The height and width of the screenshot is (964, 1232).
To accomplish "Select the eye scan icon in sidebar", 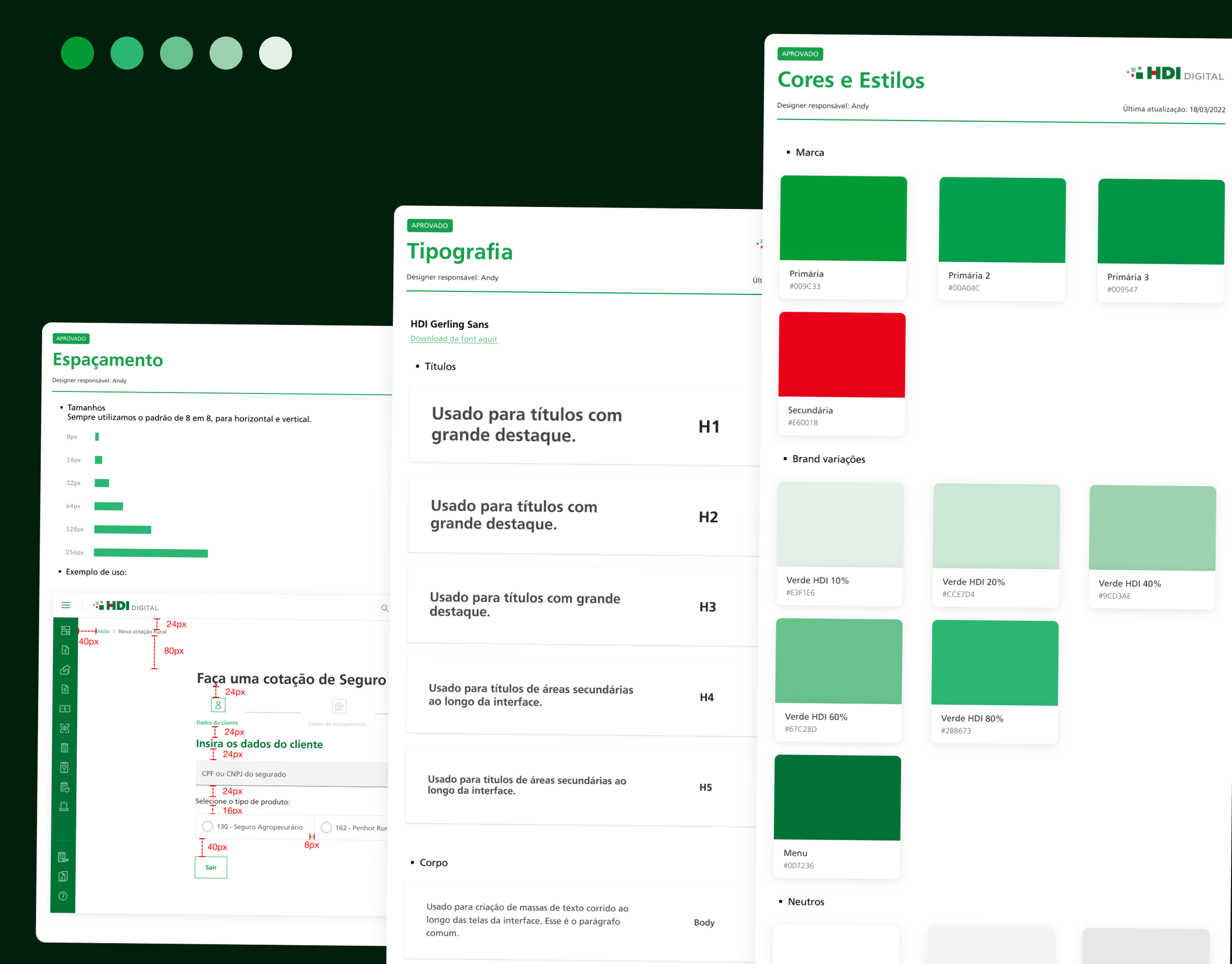I will tap(65, 728).
